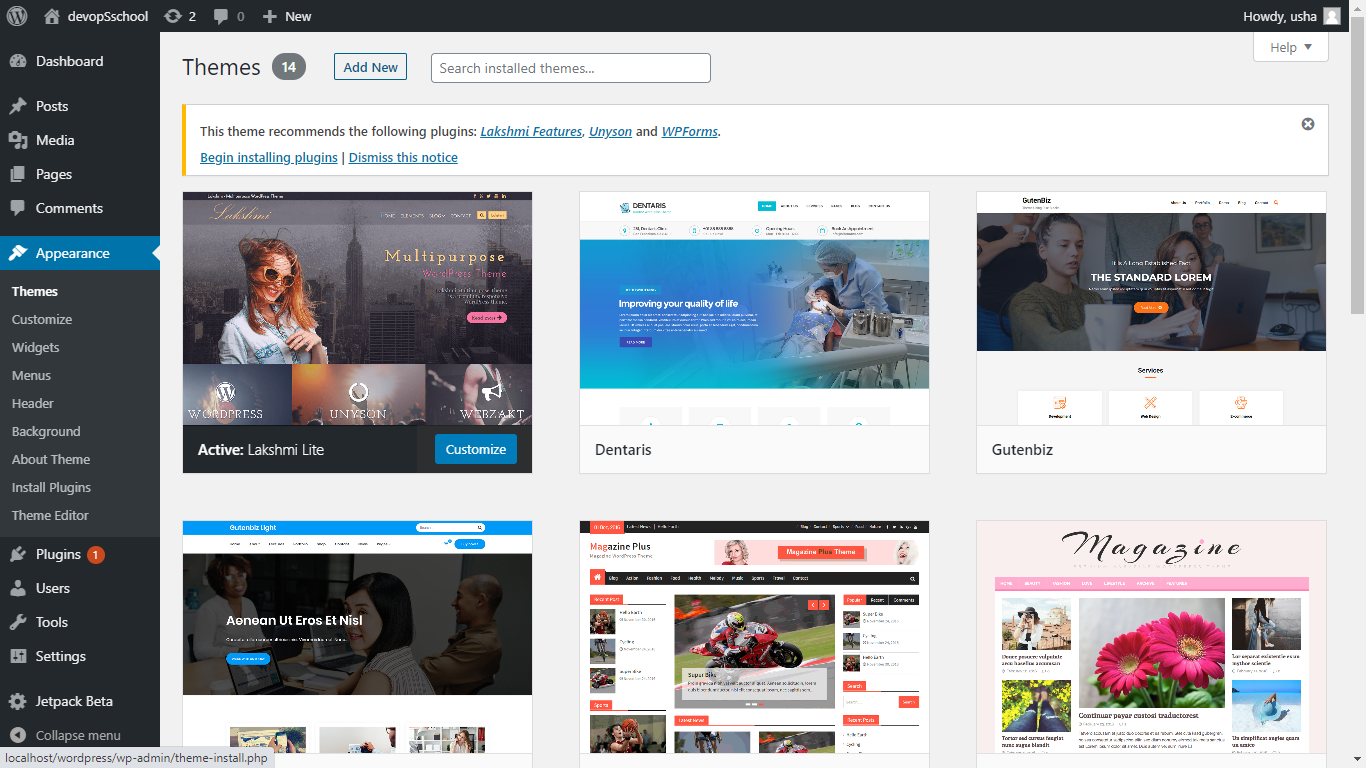Click the New content dropdown in admin bar
Viewport: 1366px width, 768px height.
pos(287,16)
